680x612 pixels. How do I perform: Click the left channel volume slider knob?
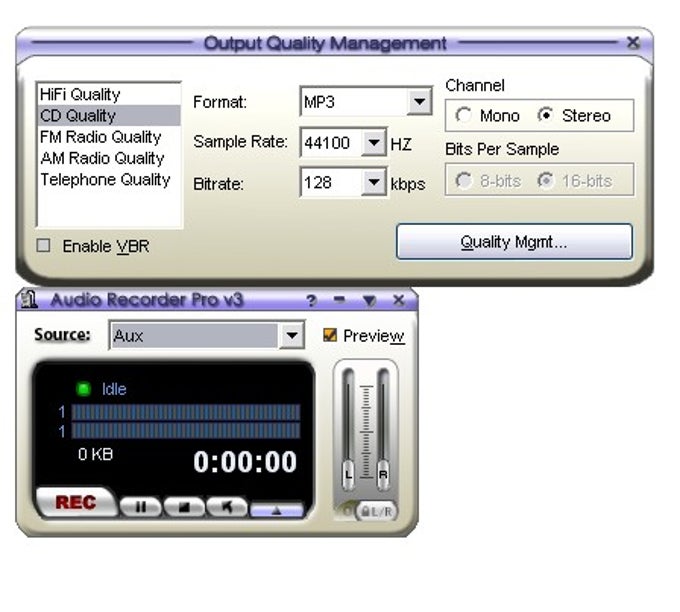348,475
